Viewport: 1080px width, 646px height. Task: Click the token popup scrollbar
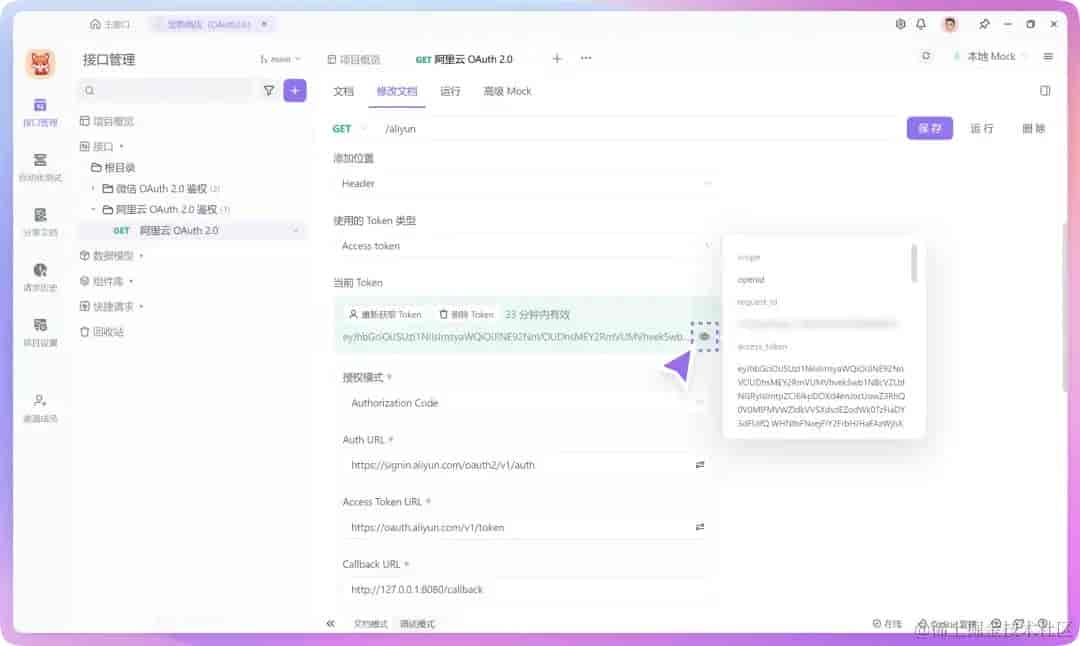coord(914,263)
